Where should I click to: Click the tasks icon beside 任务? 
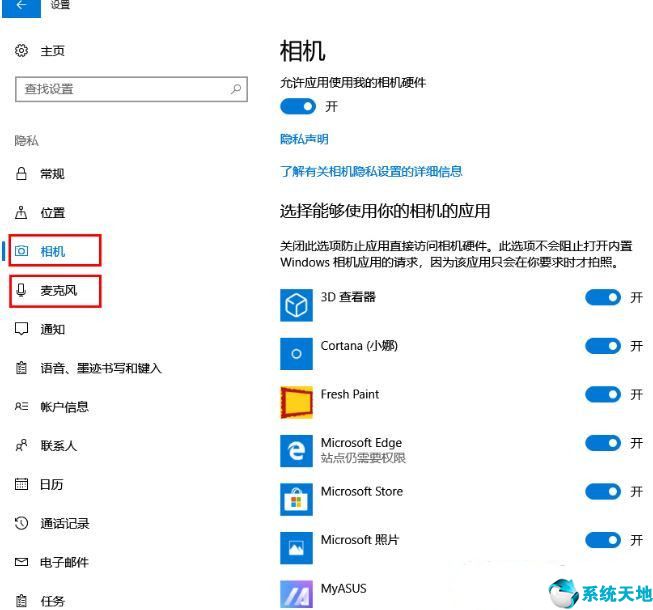21,601
